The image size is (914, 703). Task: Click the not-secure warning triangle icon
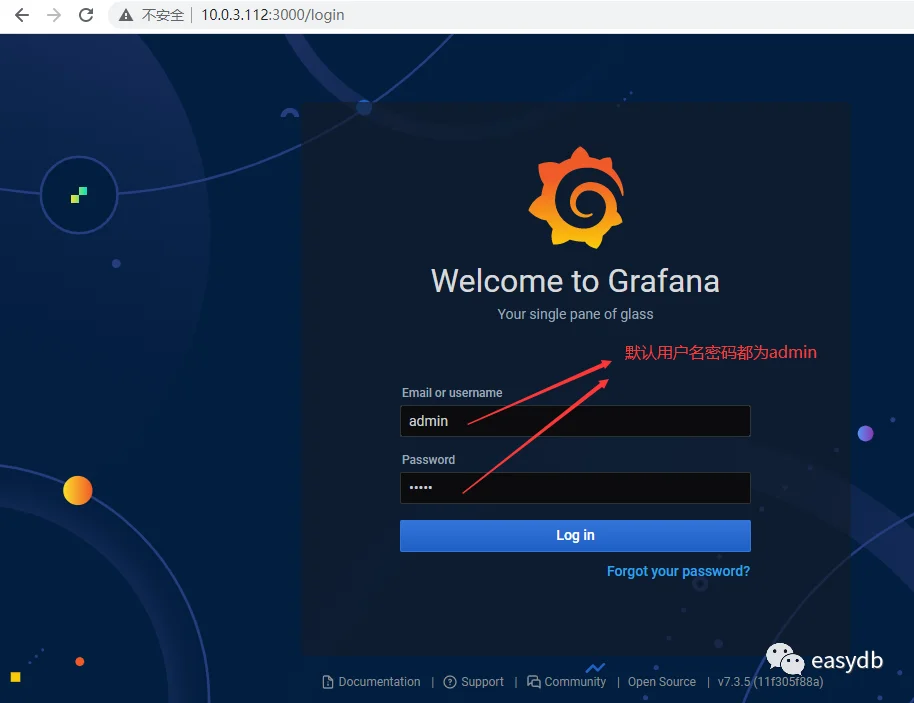tap(126, 15)
